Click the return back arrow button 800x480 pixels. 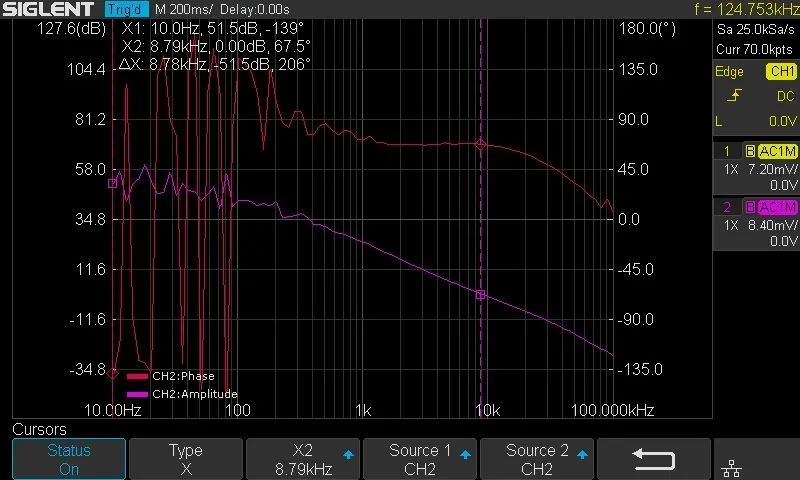pyautogui.click(x=654, y=459)
